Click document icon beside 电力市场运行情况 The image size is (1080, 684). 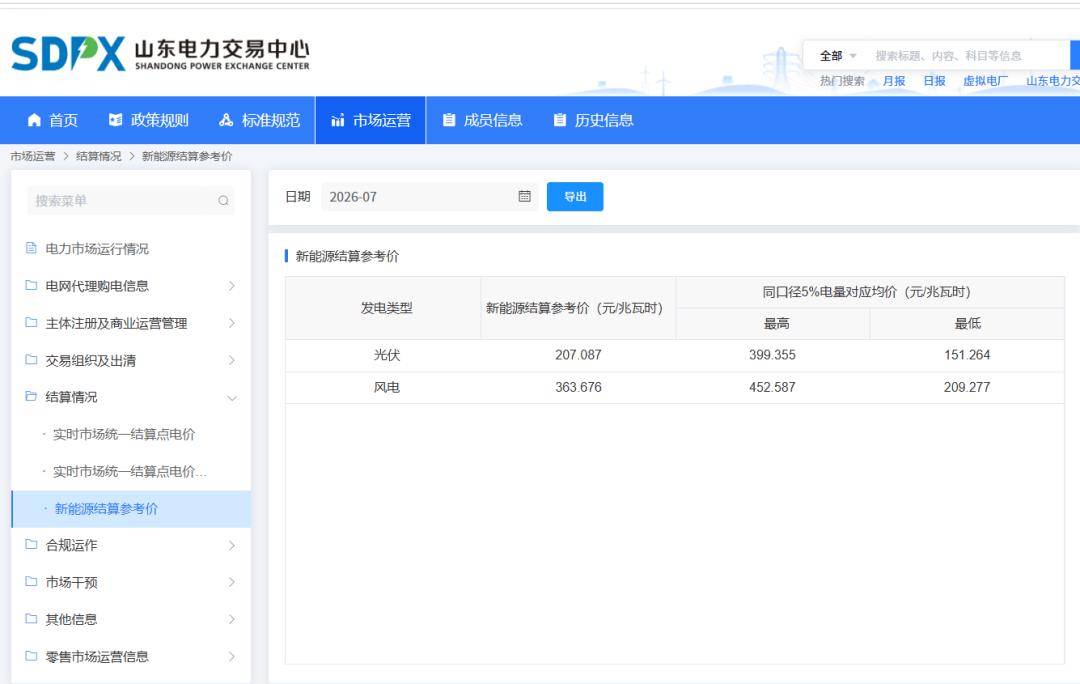click(31, 248)
